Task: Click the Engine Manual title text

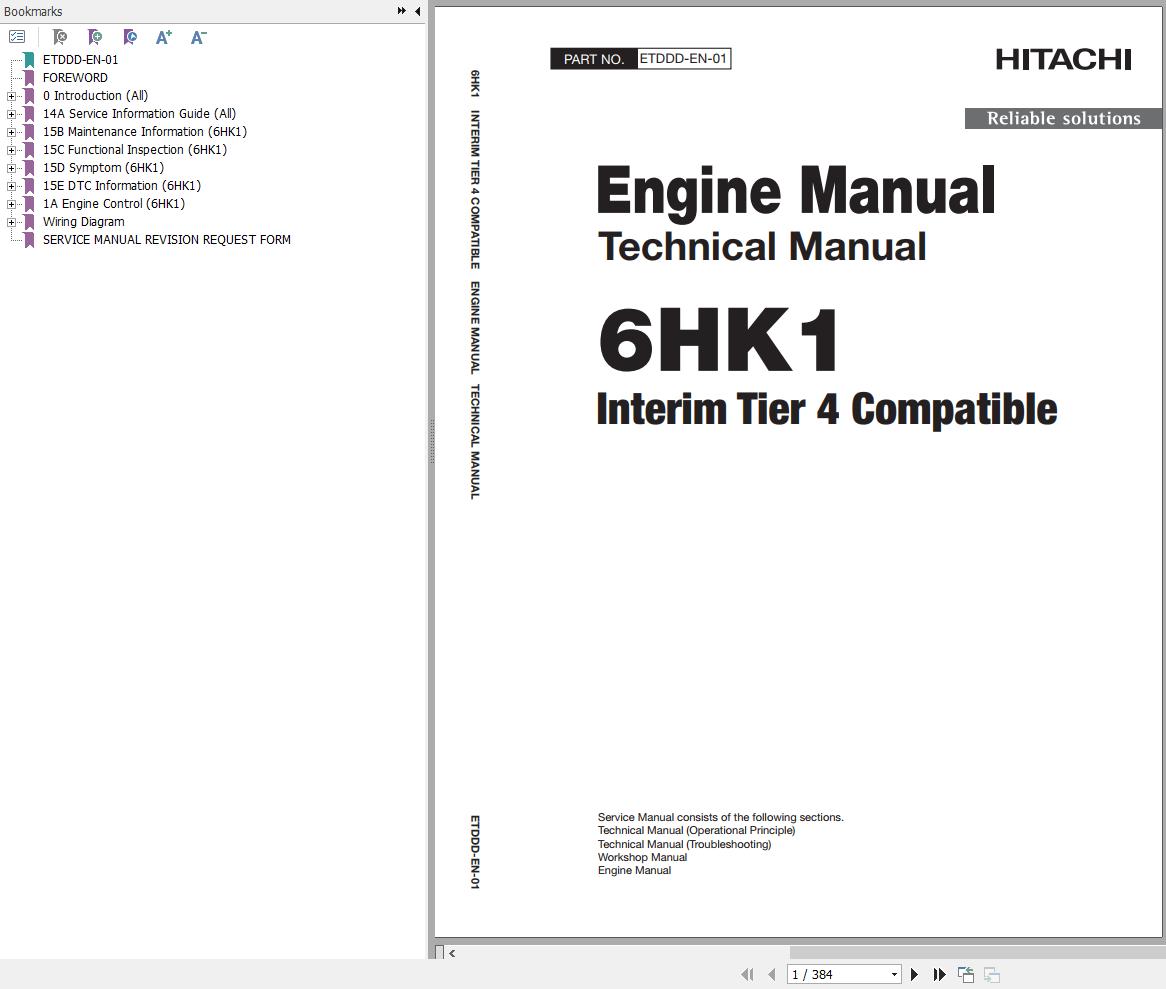Action: [796, 192]
